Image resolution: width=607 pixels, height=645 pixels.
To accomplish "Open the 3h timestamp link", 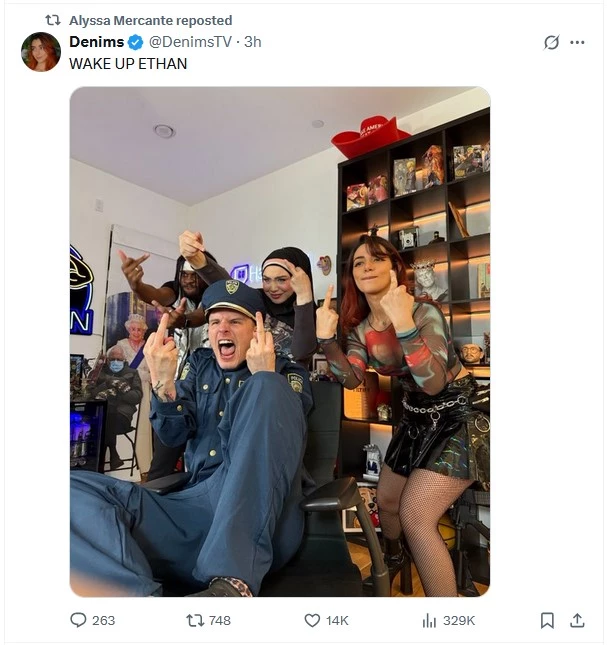I will (x=253, y=42).
